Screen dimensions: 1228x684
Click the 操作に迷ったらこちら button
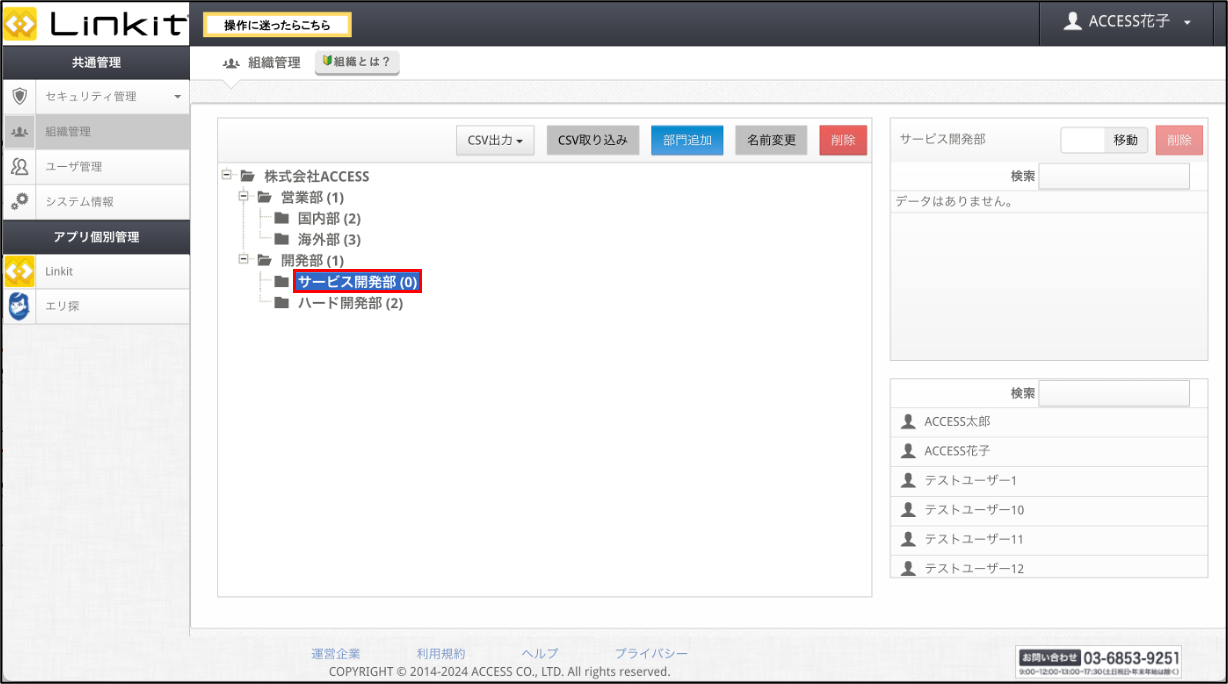pos(277,25)
